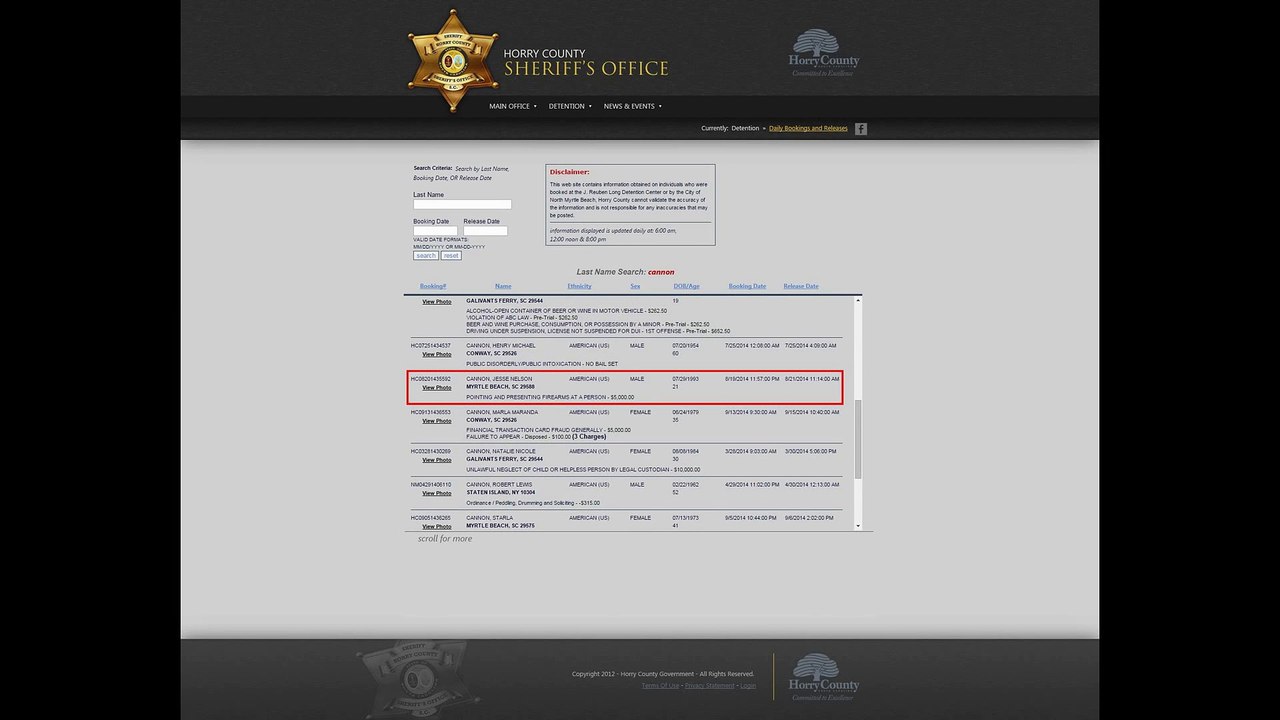Expand the NEWS & EVENTS menu

click(633, 106)
